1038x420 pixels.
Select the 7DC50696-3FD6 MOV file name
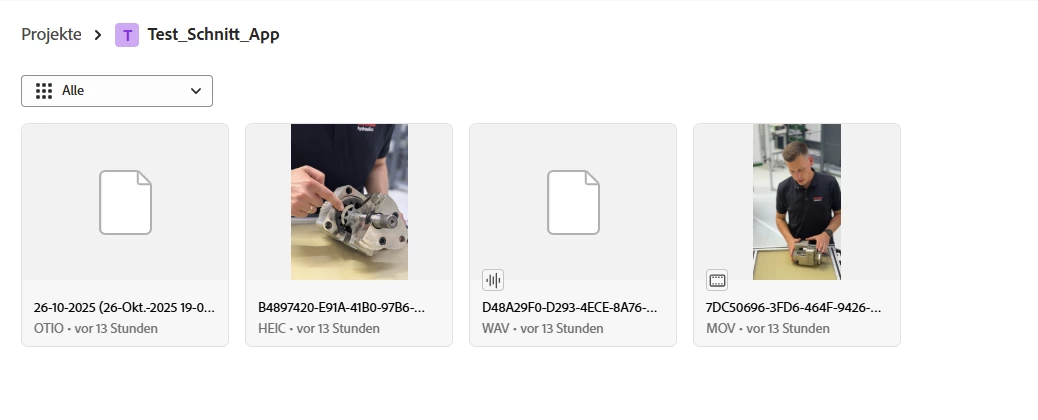point(794,307)
